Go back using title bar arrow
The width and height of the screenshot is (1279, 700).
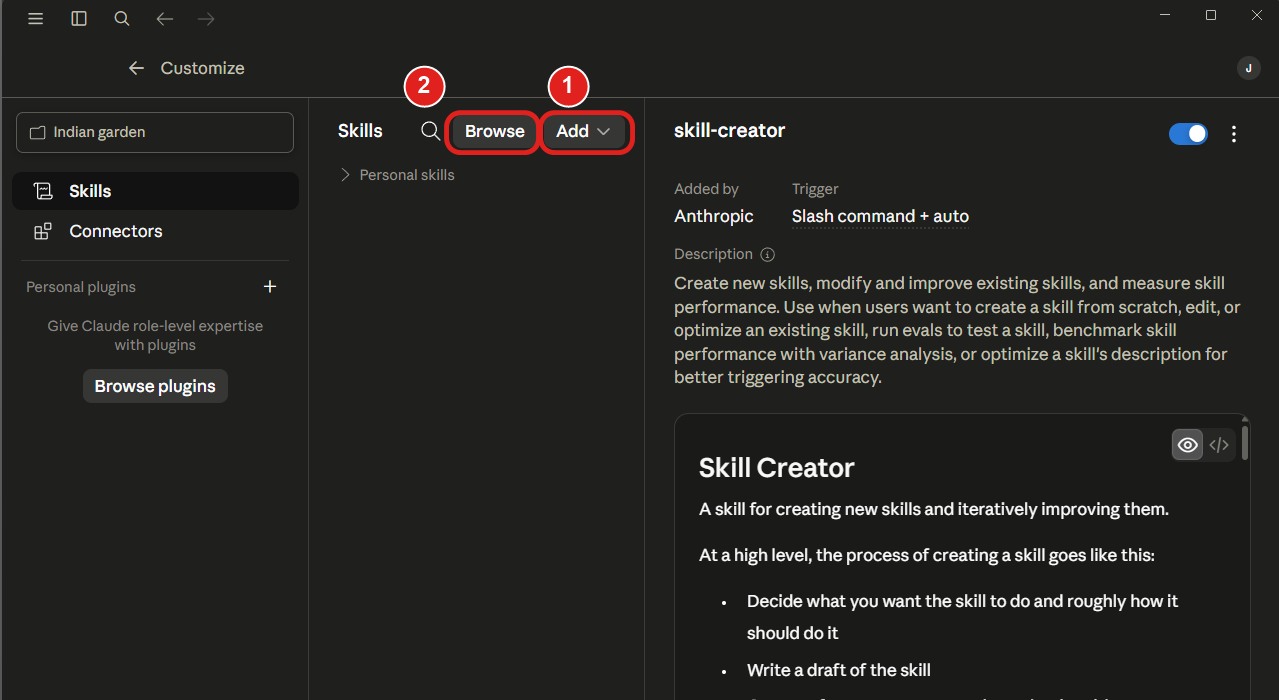[165, 18]
